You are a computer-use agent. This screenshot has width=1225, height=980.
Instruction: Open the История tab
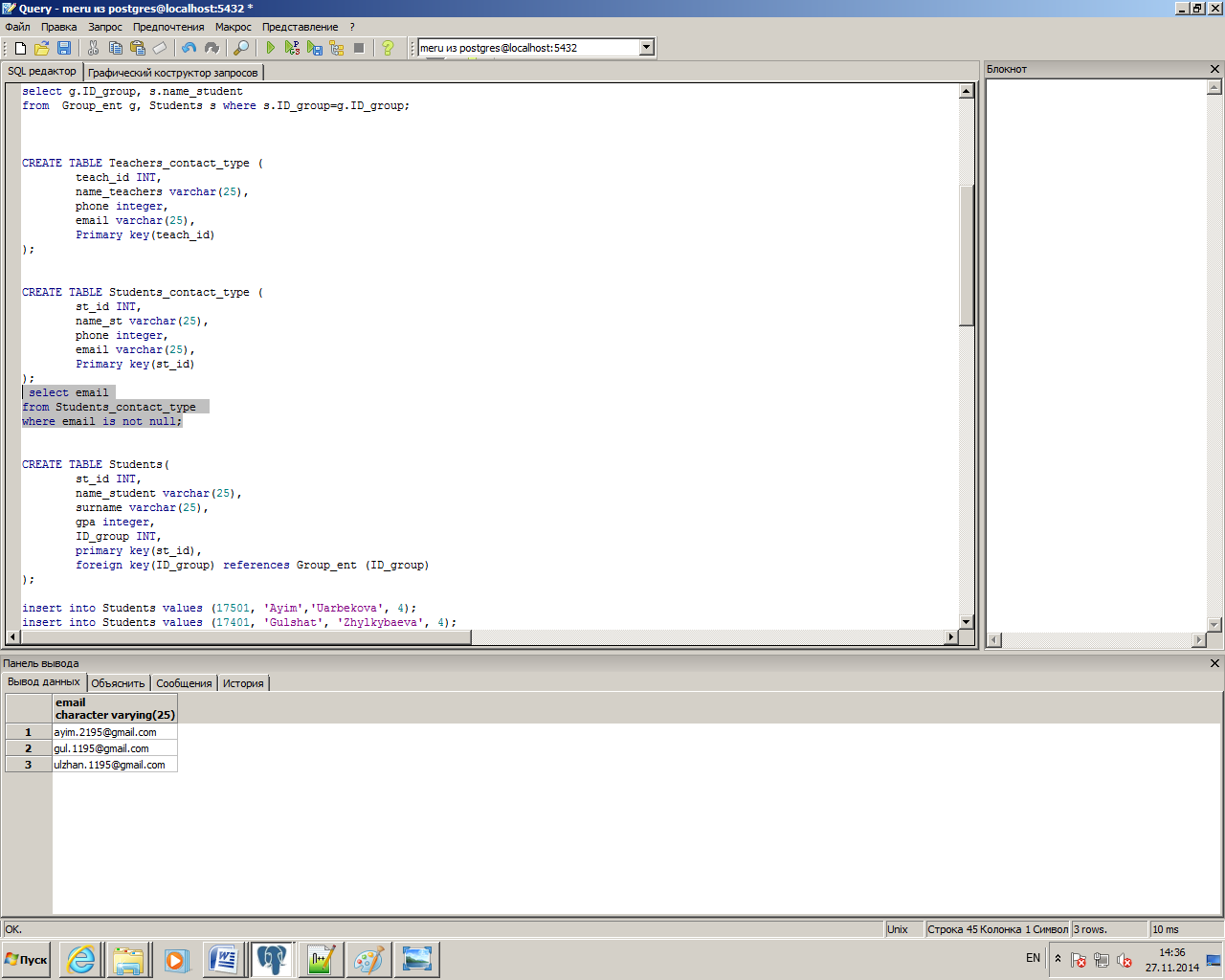tap(243, 683)
